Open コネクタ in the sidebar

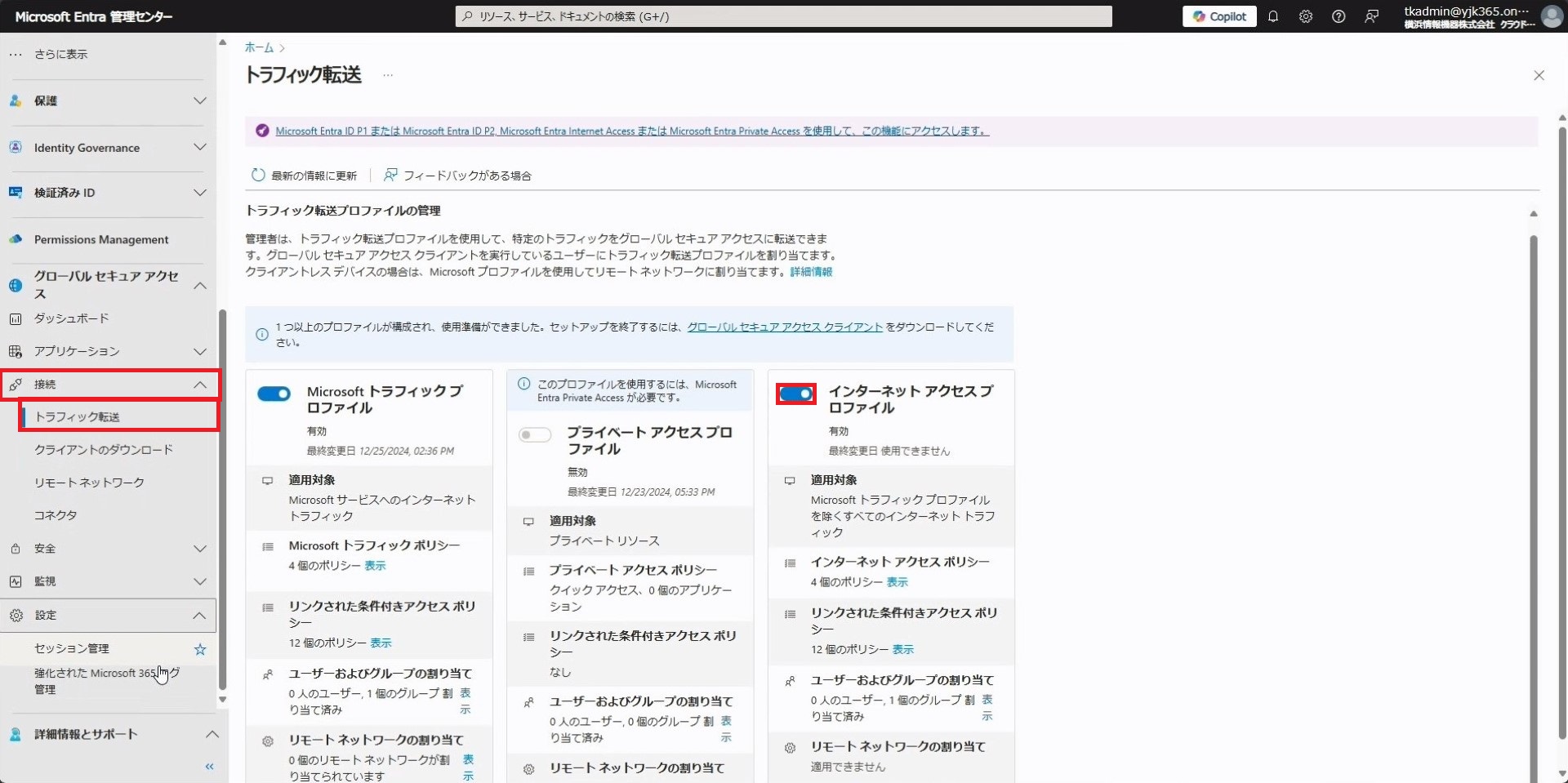pos(56,515)
